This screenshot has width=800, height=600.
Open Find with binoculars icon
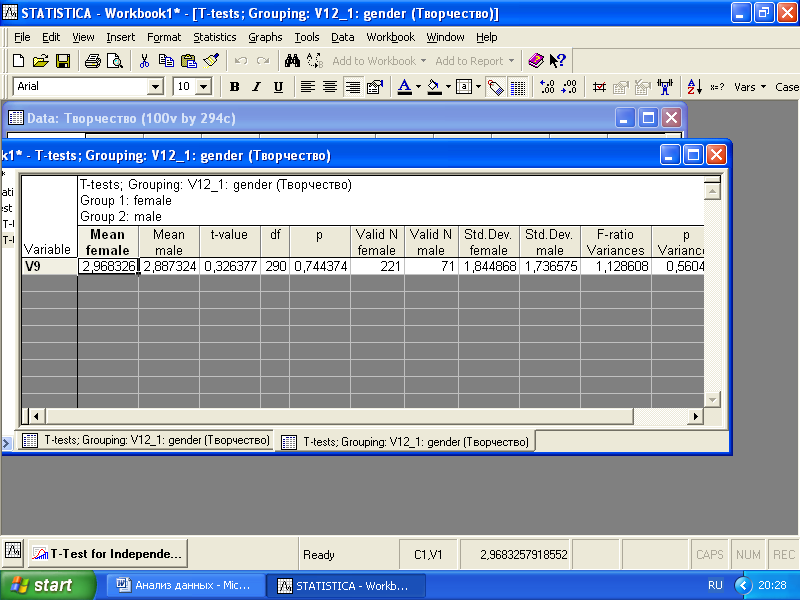pyautogui.click(x=292, y=61)
